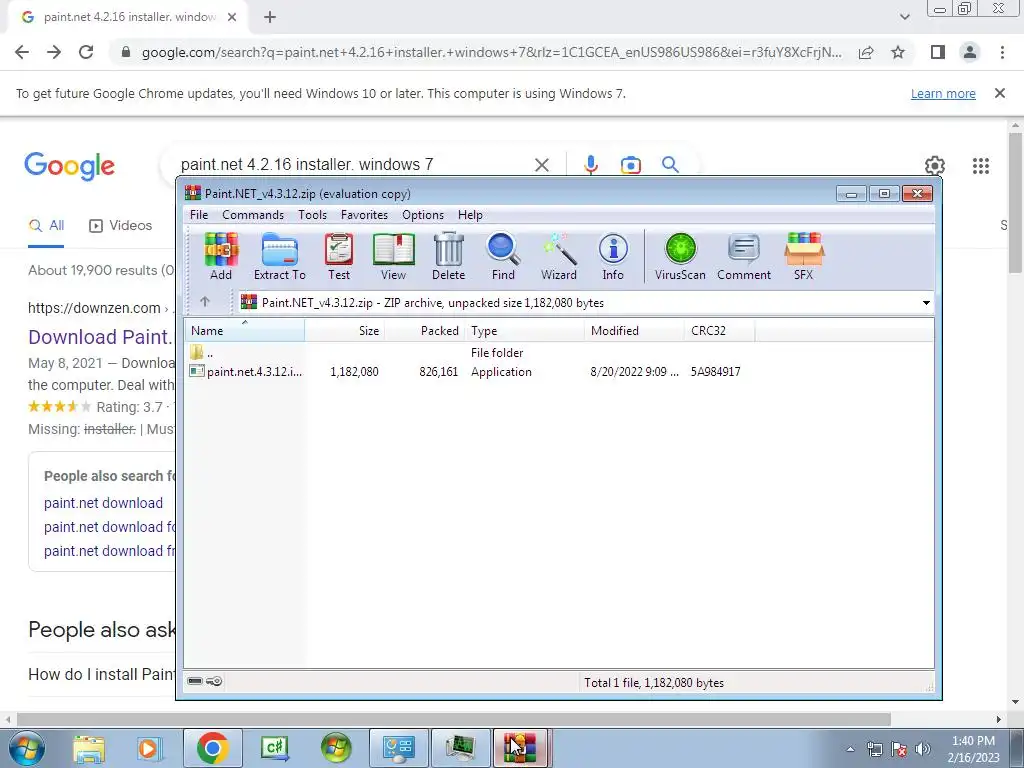Create SFX self-extracting archive
This screenshot has height=768, width=1024.
pos(804,257)
